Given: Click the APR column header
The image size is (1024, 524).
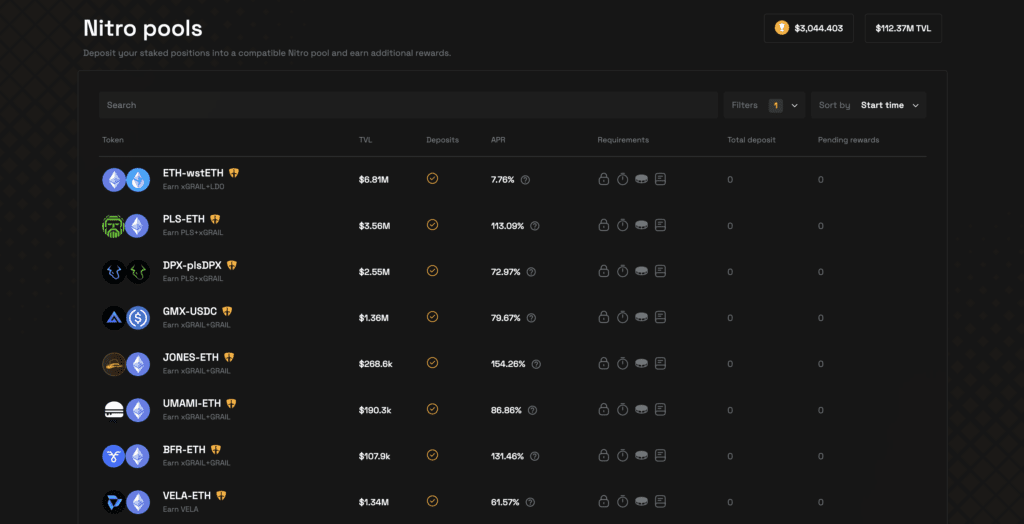Looking at the screenshot, I should 498,140.
